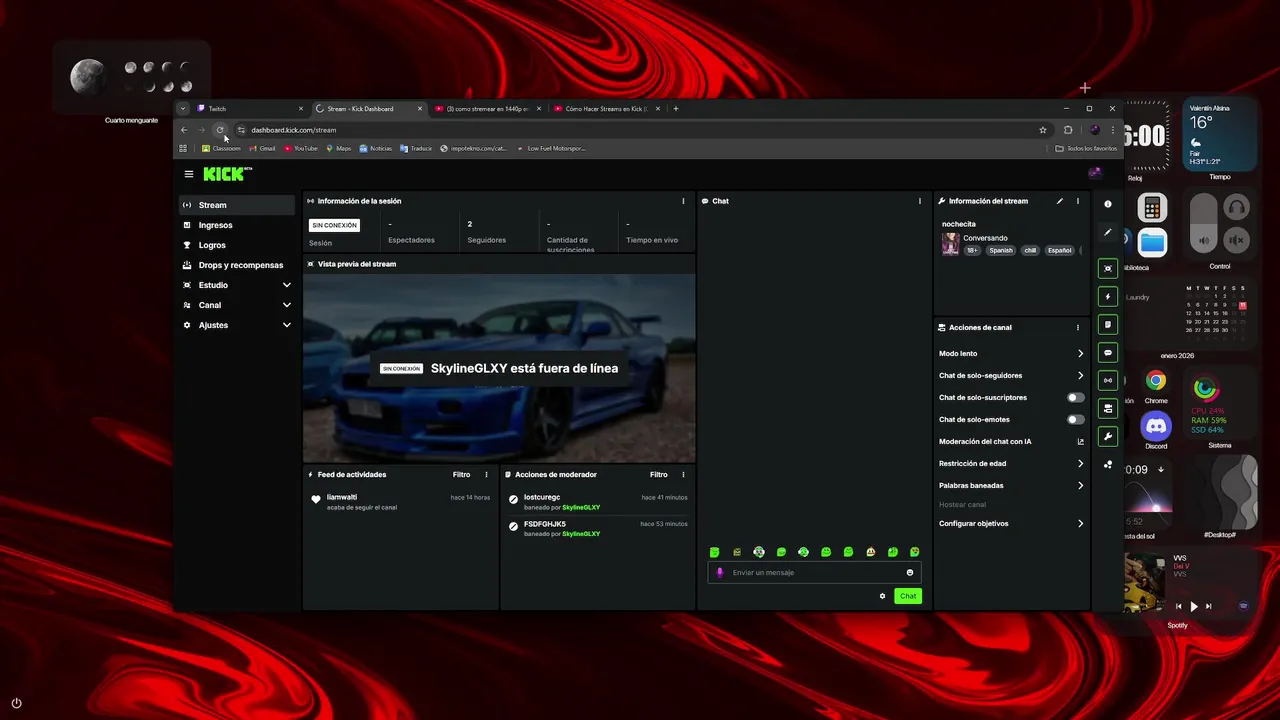1280x720 pixels.
Task: Toggle Chat de solo-emotes switch
Action: click(x=1075, y=419)
